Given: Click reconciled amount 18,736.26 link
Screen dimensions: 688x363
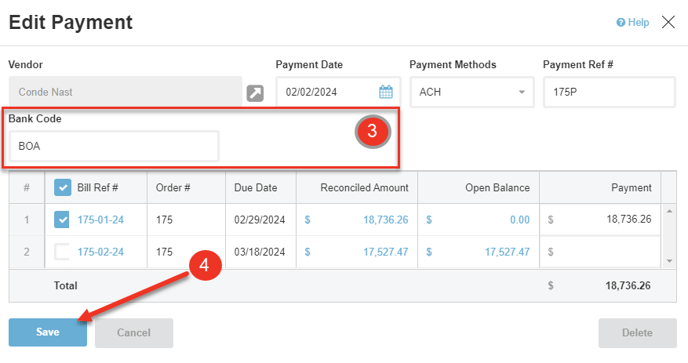Looking at the screenshot, I should pyautogui.click(x=386, y=219).
